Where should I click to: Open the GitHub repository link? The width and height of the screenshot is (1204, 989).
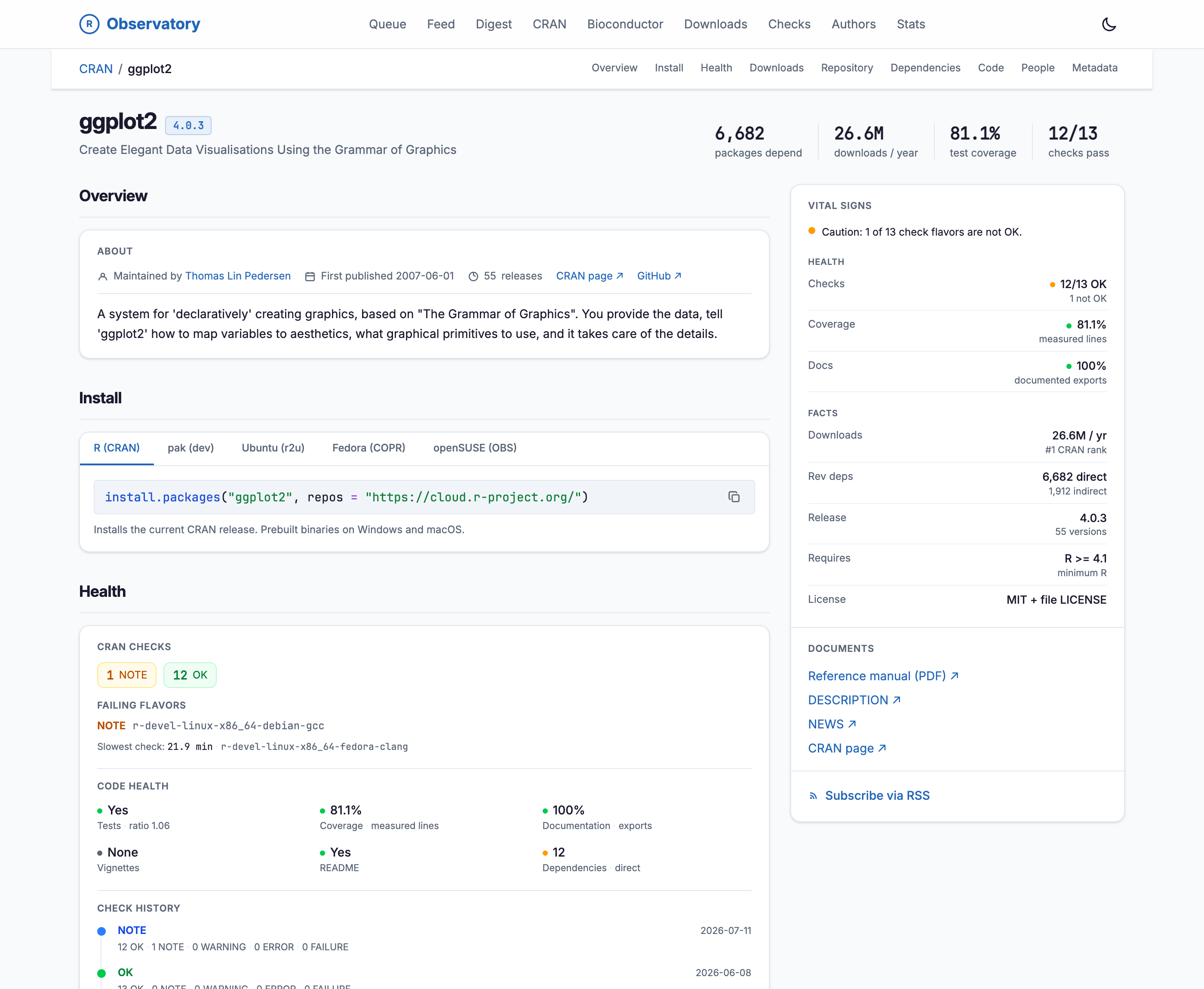pyautogui.click(x=658, y=276)
